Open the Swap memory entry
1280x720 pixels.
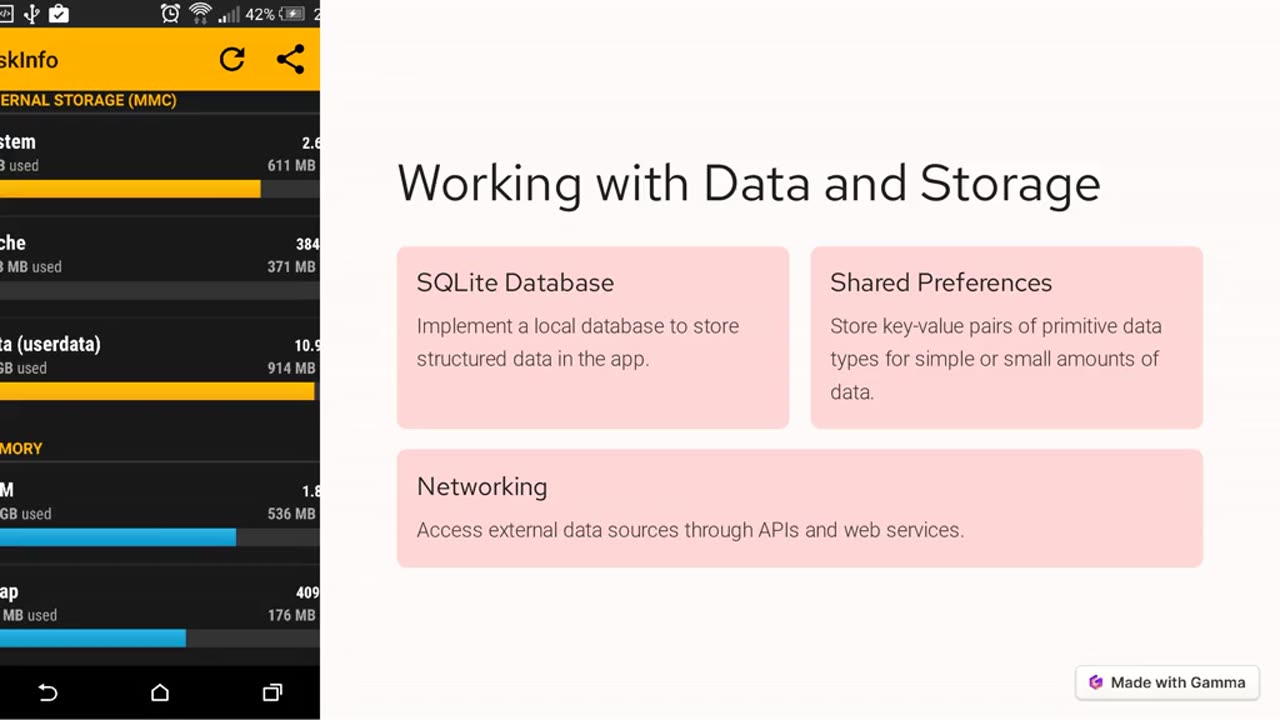[160, 615]
